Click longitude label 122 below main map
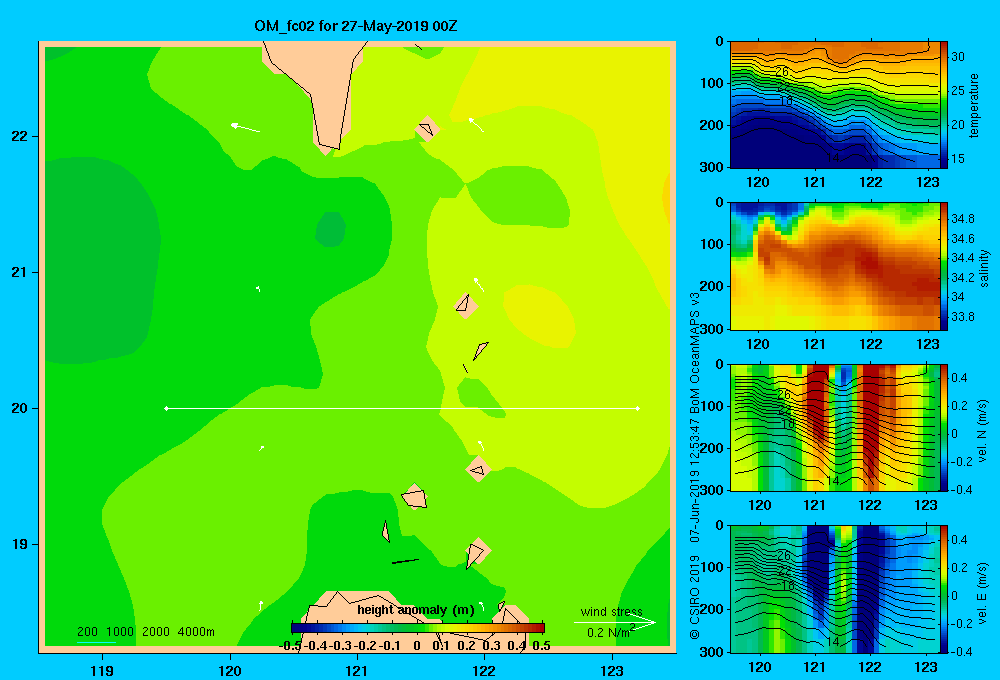 coord(484,670)
